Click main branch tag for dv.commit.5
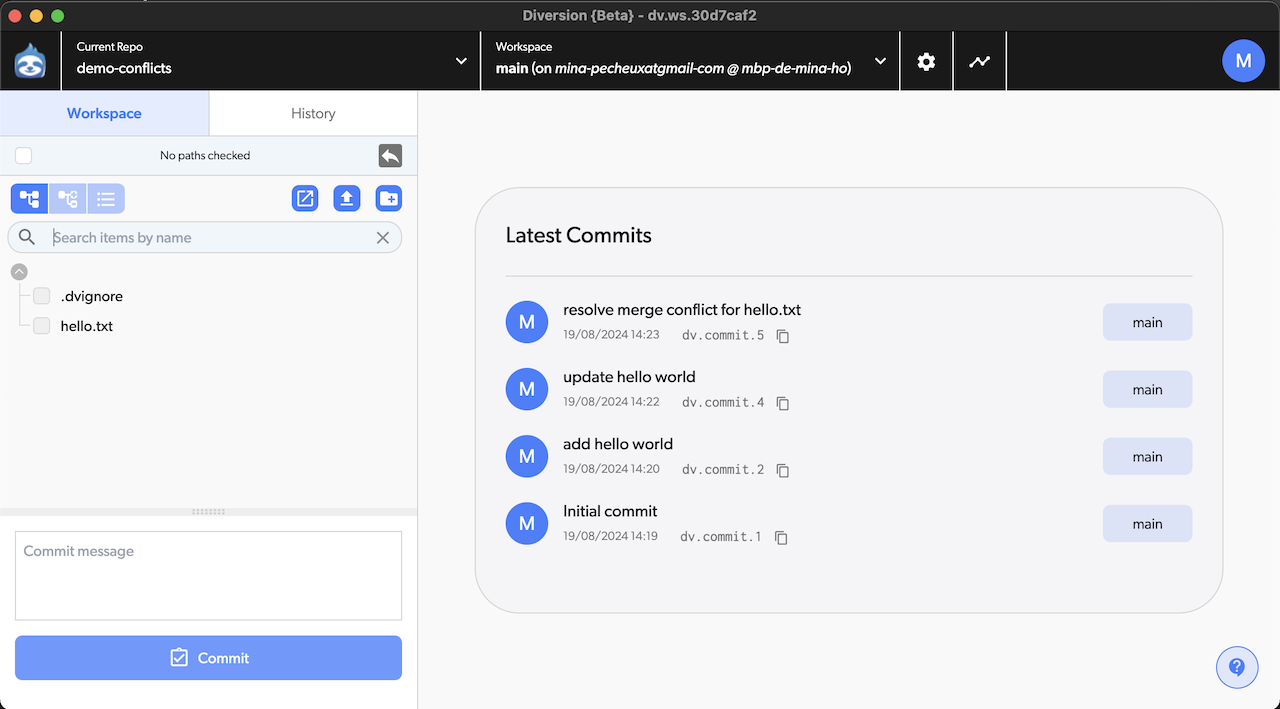 point(1147,322)
